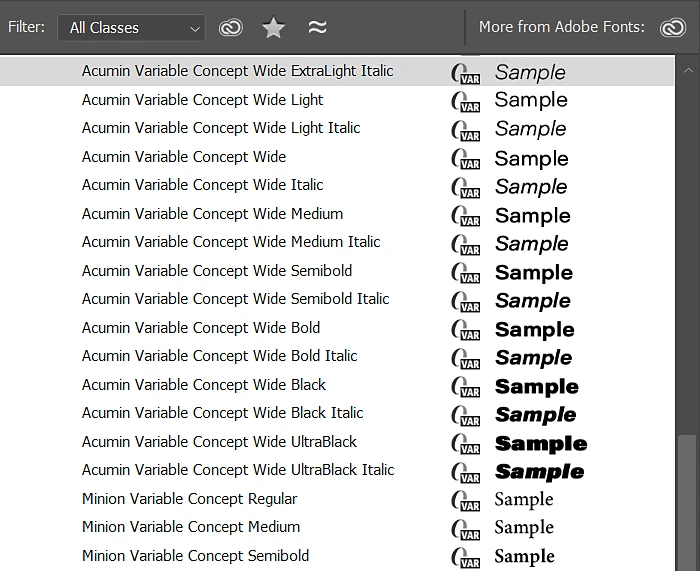This screenshot has height=571, width=700.
Task: Click the VAR icon on the Minion Regular row
Action: coord(465,502)
